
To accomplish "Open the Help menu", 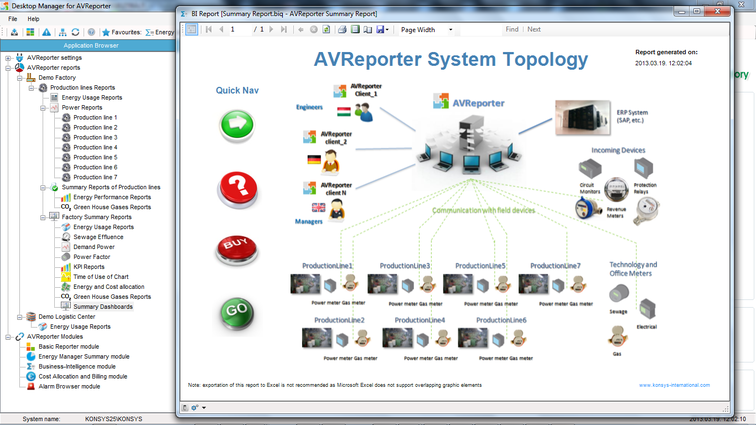I will 33,19.
